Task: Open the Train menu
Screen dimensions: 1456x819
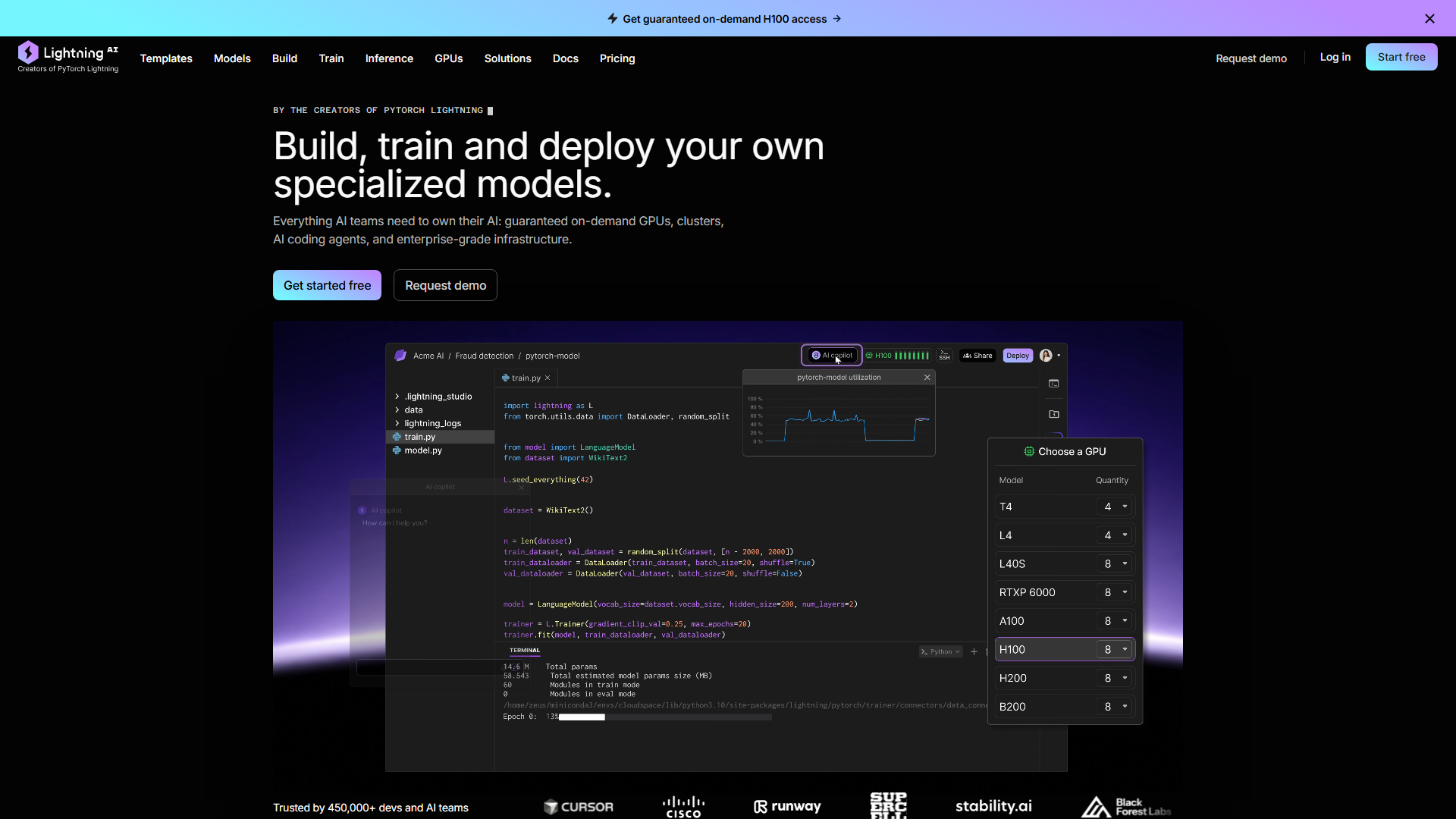Action: pos(331,58)
